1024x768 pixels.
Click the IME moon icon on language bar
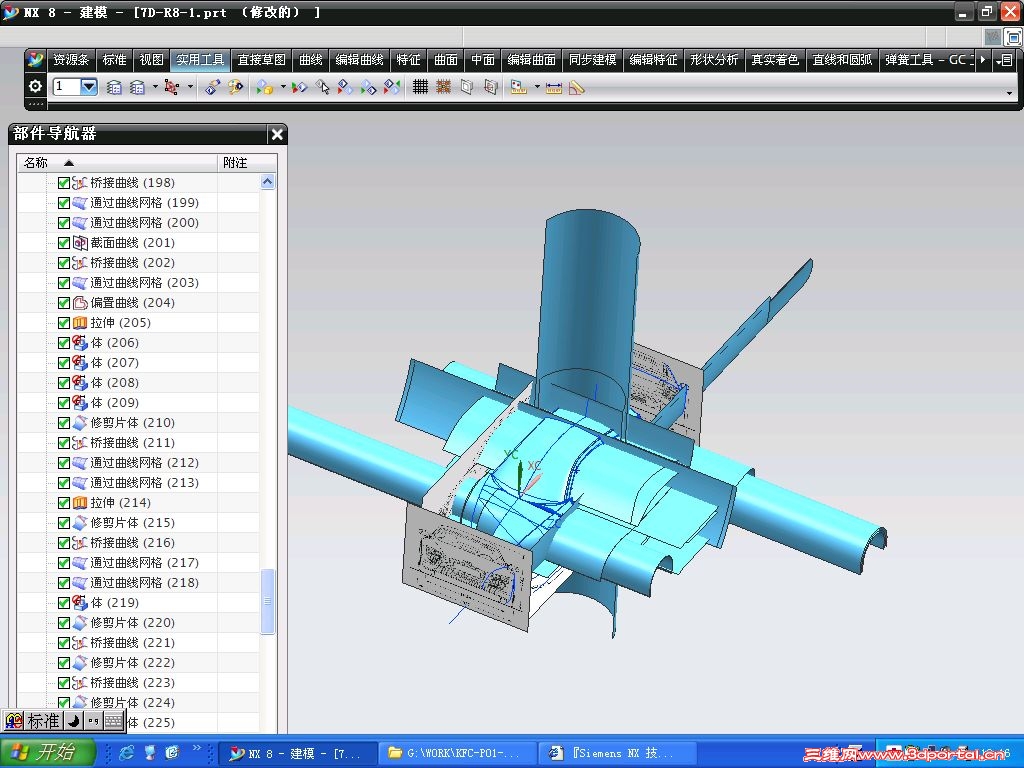coord(74,721)
